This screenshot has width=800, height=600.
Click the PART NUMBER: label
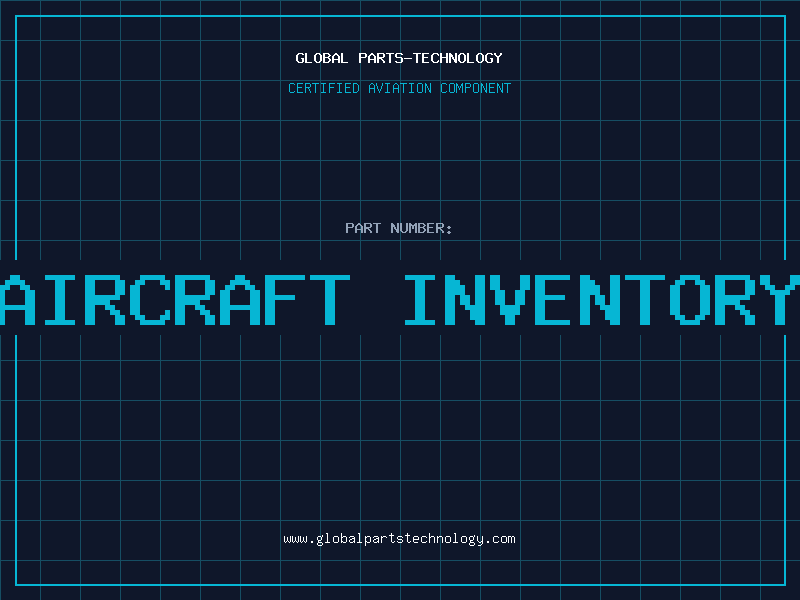click(x=399, y=228)
